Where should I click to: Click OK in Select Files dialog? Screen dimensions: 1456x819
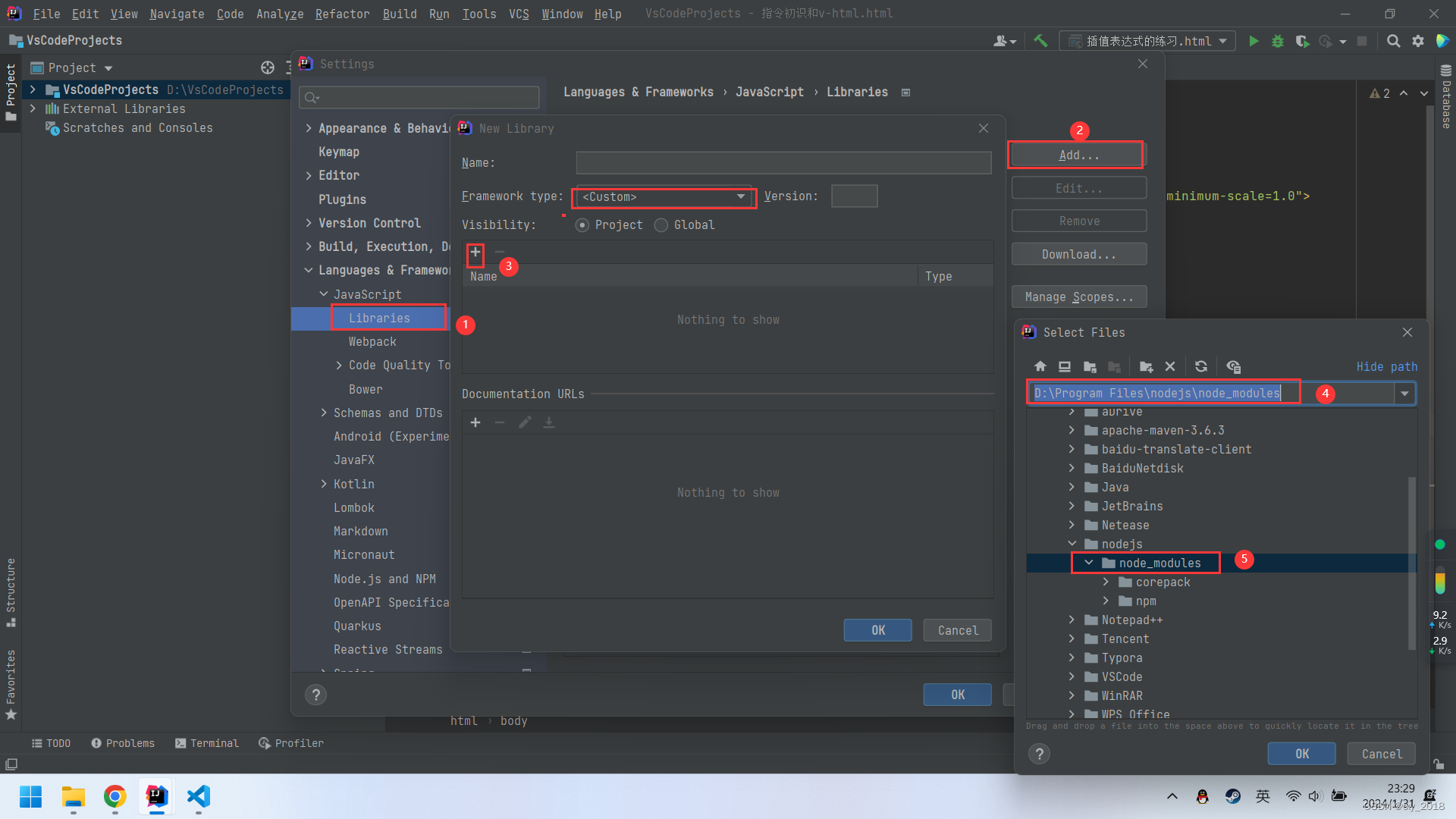tap(1301, 754)
